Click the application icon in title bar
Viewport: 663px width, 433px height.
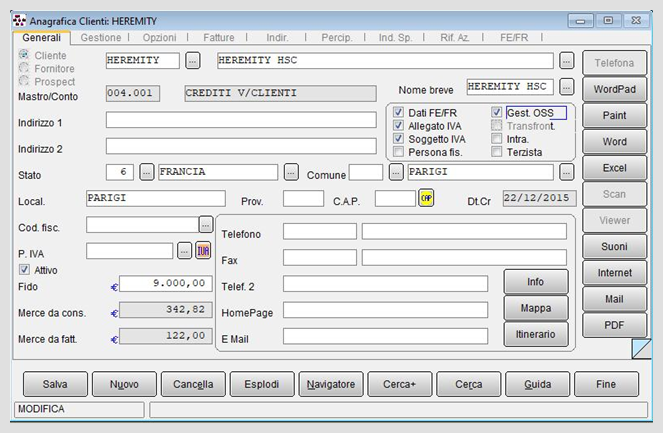pyautogui.click(x=19, y=20)
